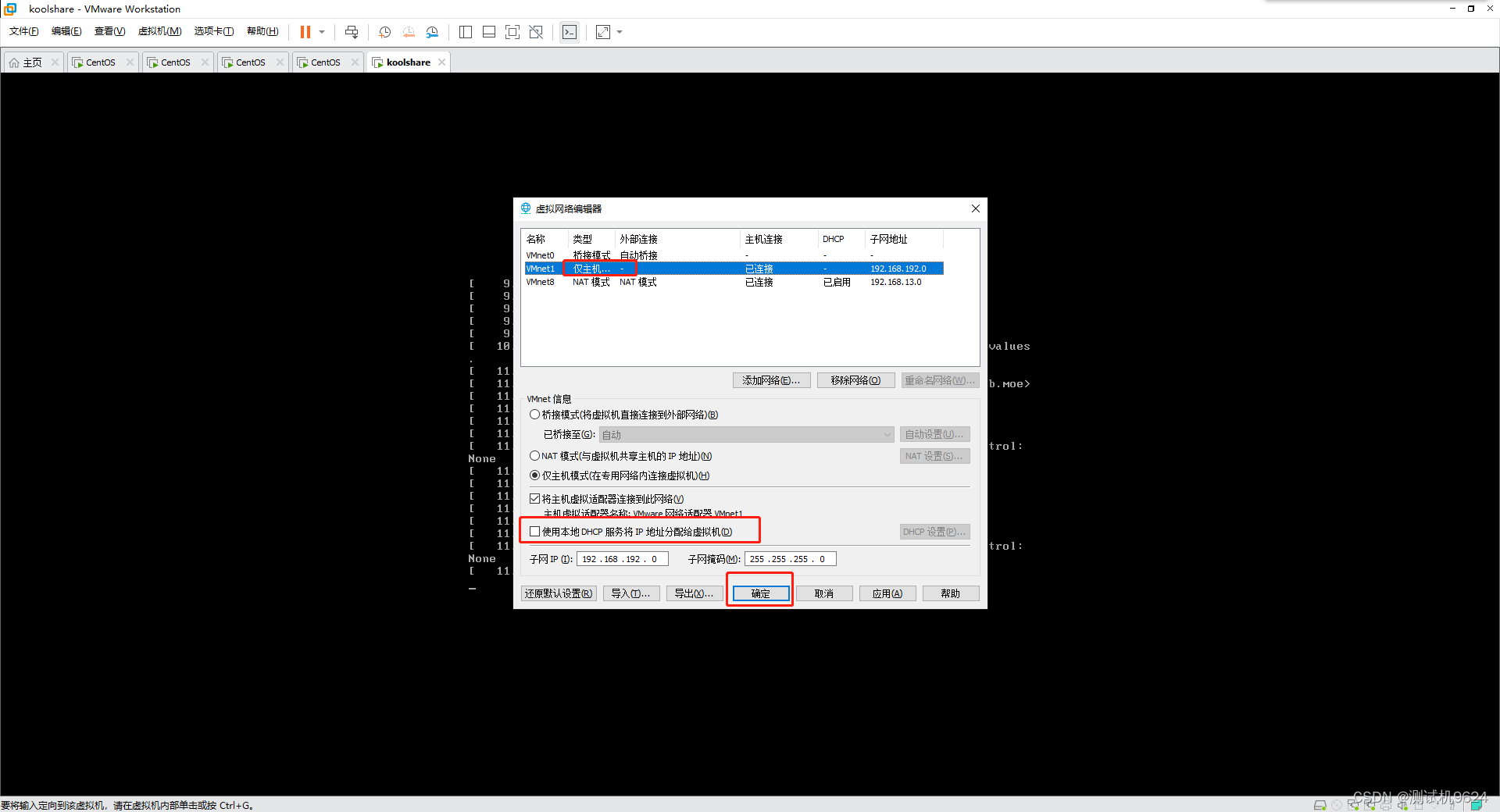Close the fourth CentOS tab

tap(355, 62)
